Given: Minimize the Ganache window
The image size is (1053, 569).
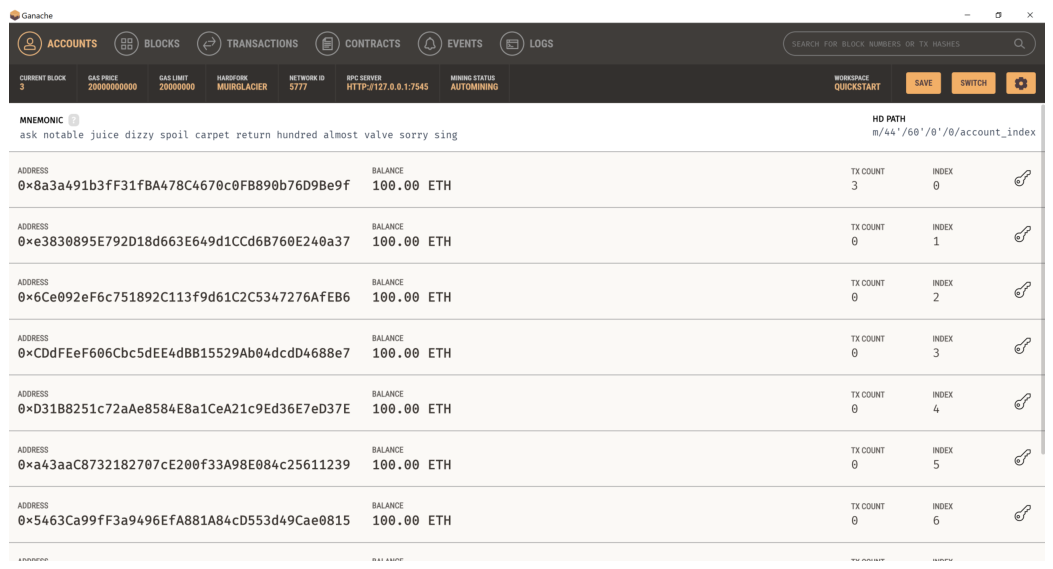Looking at the screenshot, I should tap(967, 15).
